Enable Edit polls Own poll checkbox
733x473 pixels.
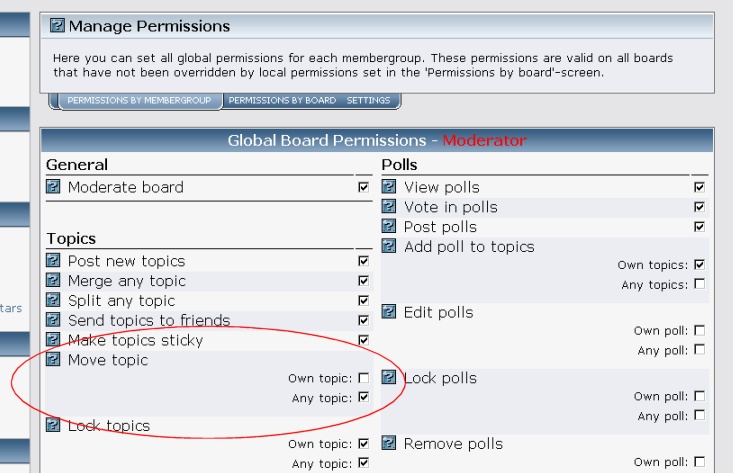point(699,330)
